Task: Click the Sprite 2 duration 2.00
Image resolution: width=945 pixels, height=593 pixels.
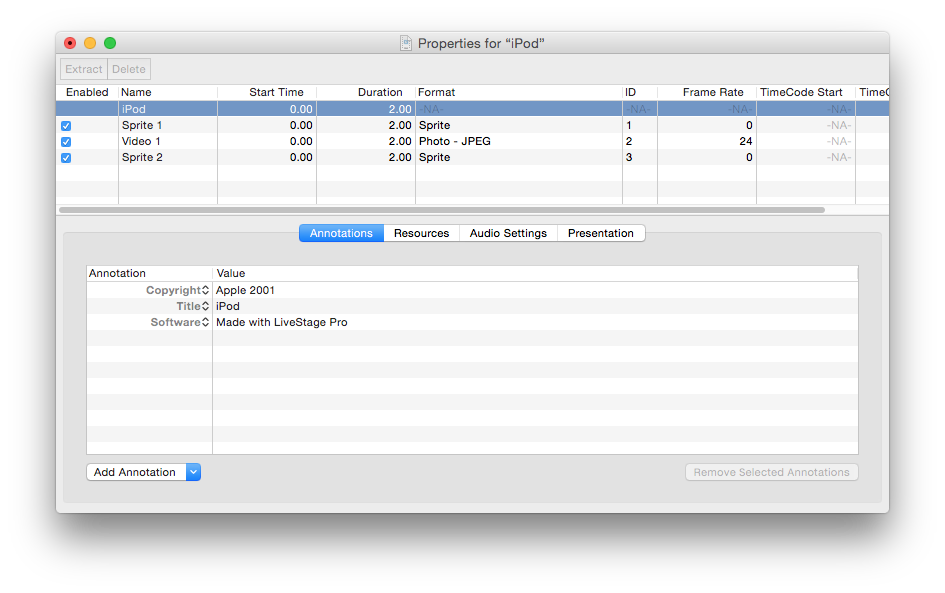Action: 400,157
